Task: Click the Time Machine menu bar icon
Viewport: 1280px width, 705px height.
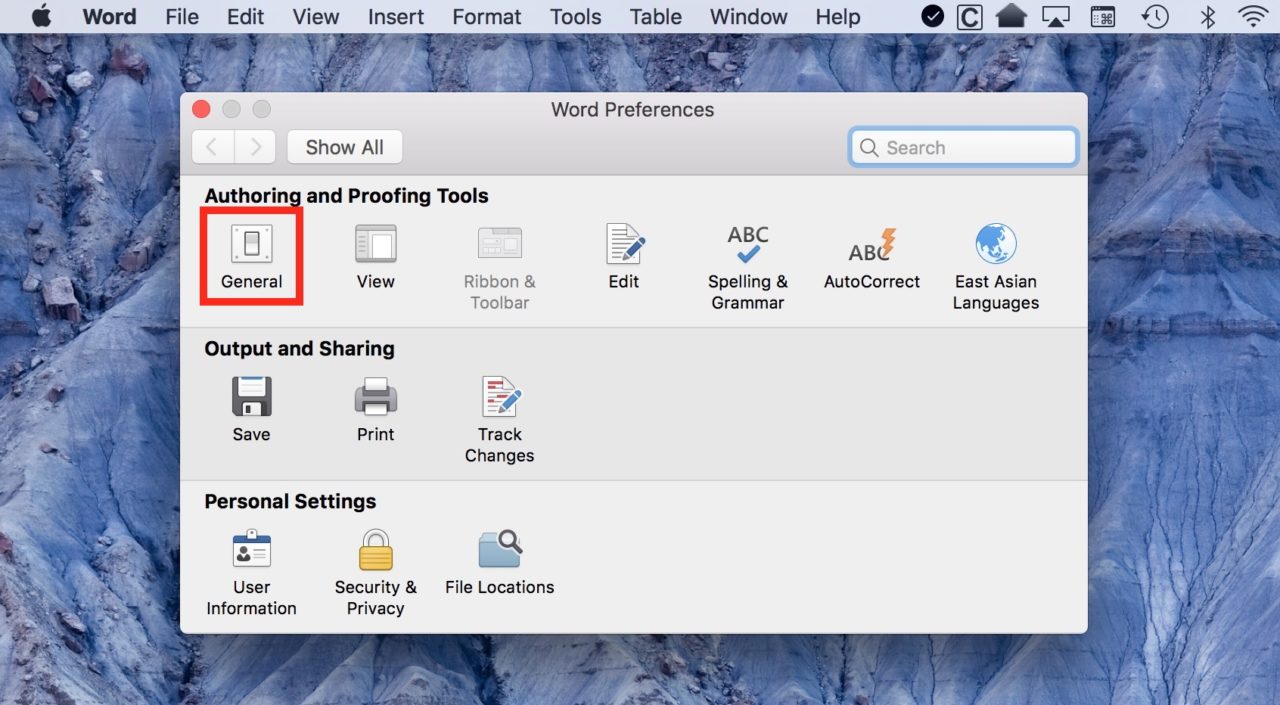Action: pos(1156,16)
